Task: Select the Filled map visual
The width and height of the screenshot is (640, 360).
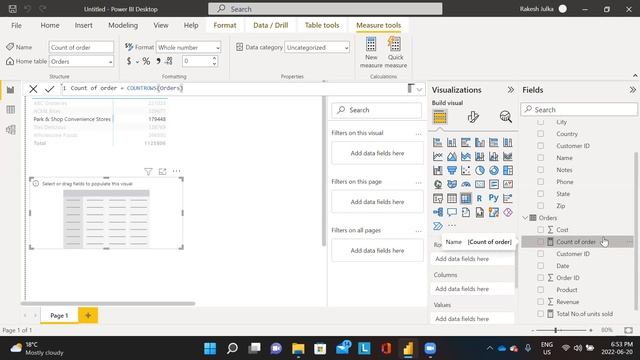Action: (452, 184)
